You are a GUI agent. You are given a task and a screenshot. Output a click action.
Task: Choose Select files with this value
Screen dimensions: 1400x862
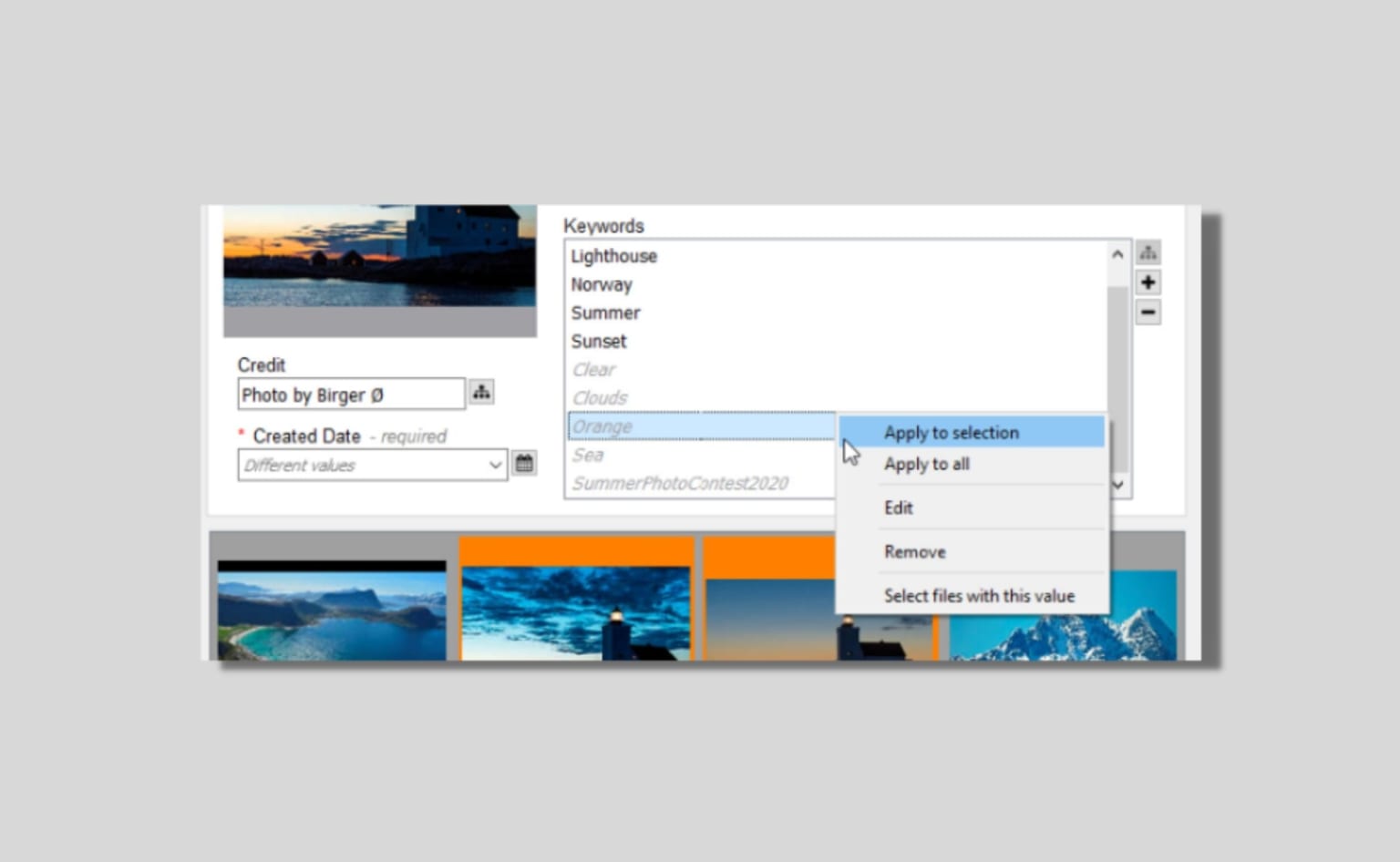(x=972, y=596)
